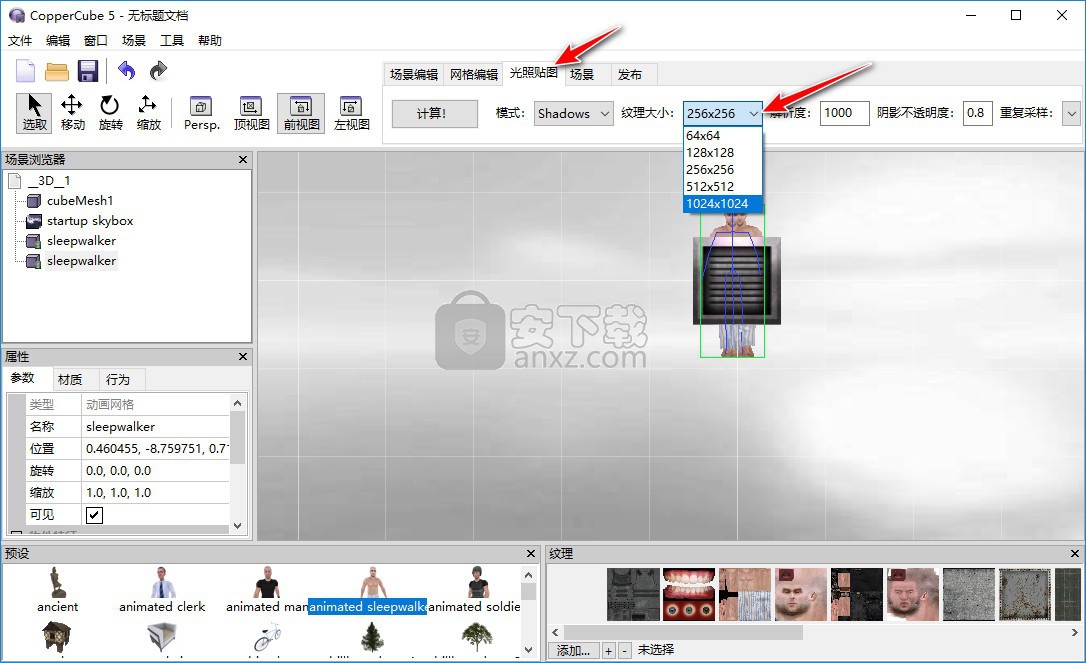Switch to the 光照贴图 tab

533,73
